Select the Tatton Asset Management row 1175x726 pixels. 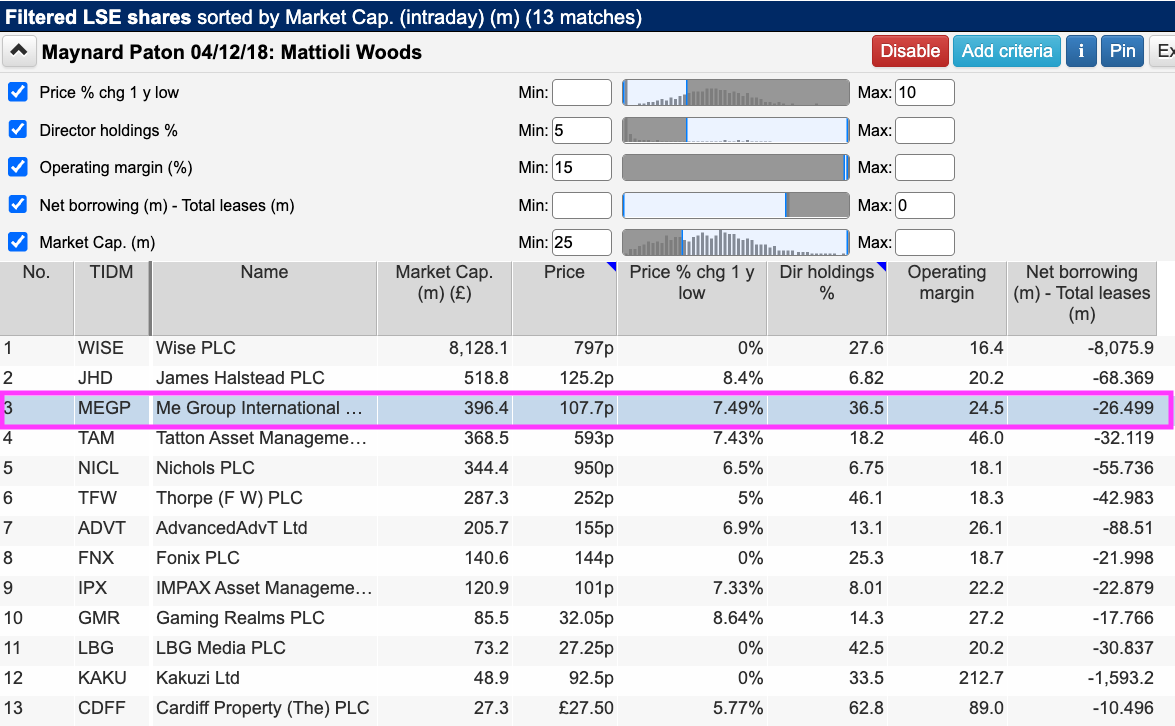tap(262, 438)
